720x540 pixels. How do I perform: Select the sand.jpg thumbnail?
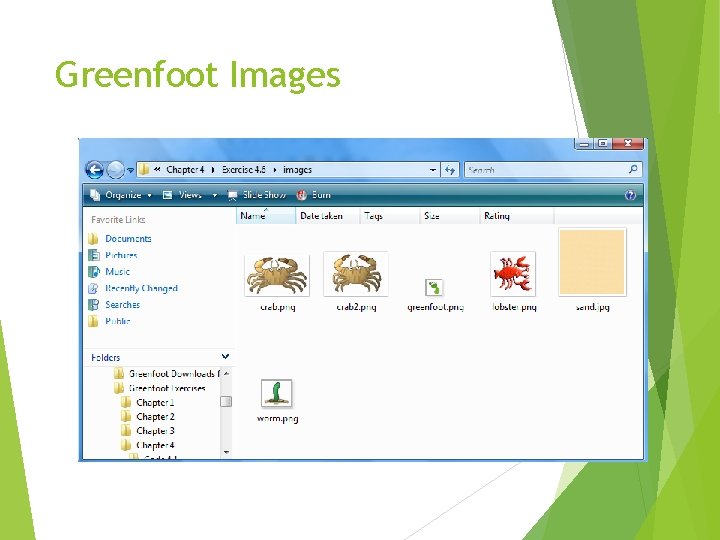[592, 262]
